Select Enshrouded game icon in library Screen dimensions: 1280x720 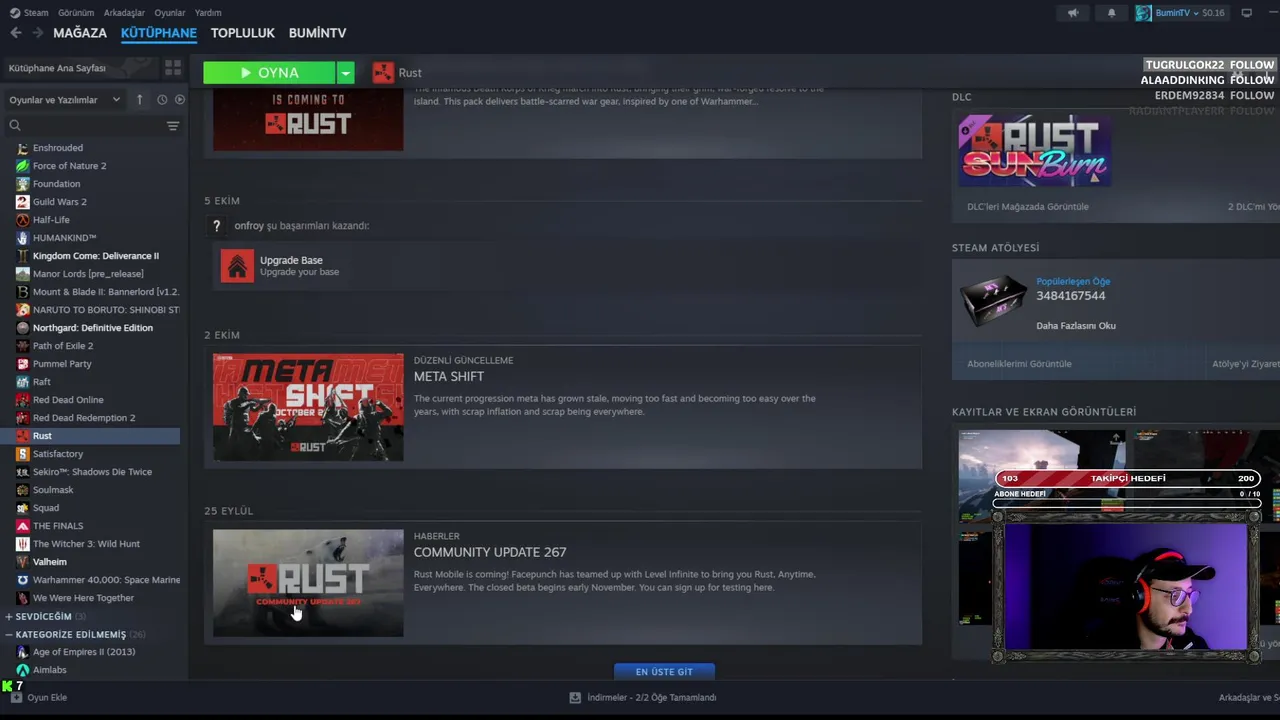point(22,148)
